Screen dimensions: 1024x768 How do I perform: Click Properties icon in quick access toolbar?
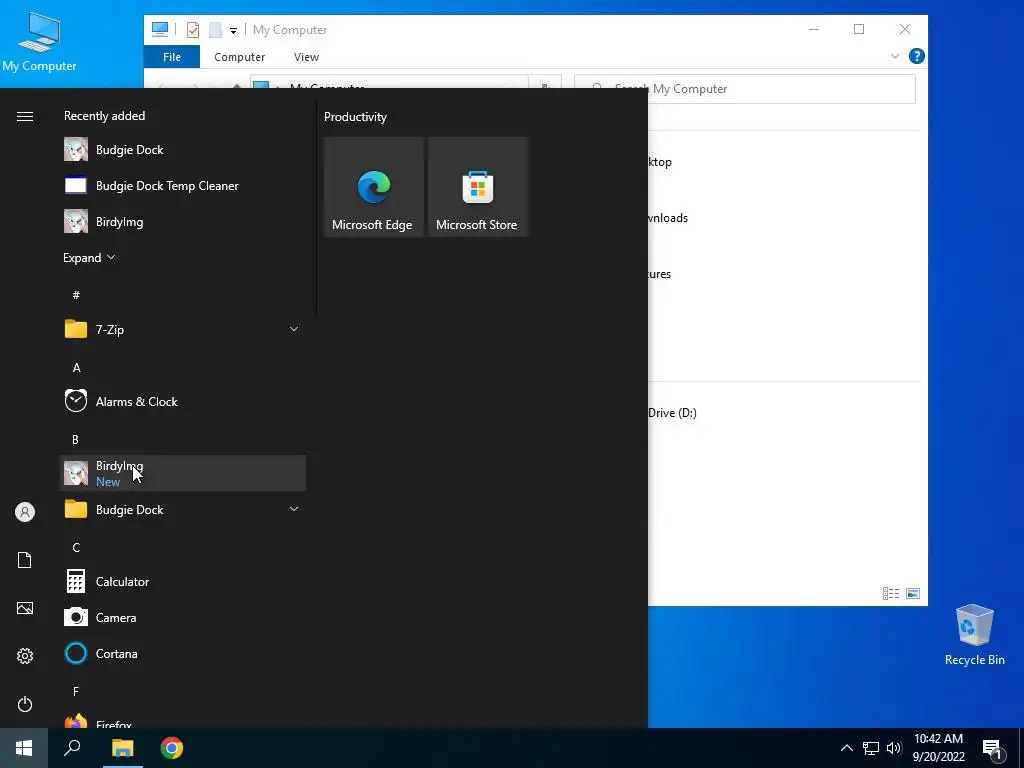click(193, 29)
